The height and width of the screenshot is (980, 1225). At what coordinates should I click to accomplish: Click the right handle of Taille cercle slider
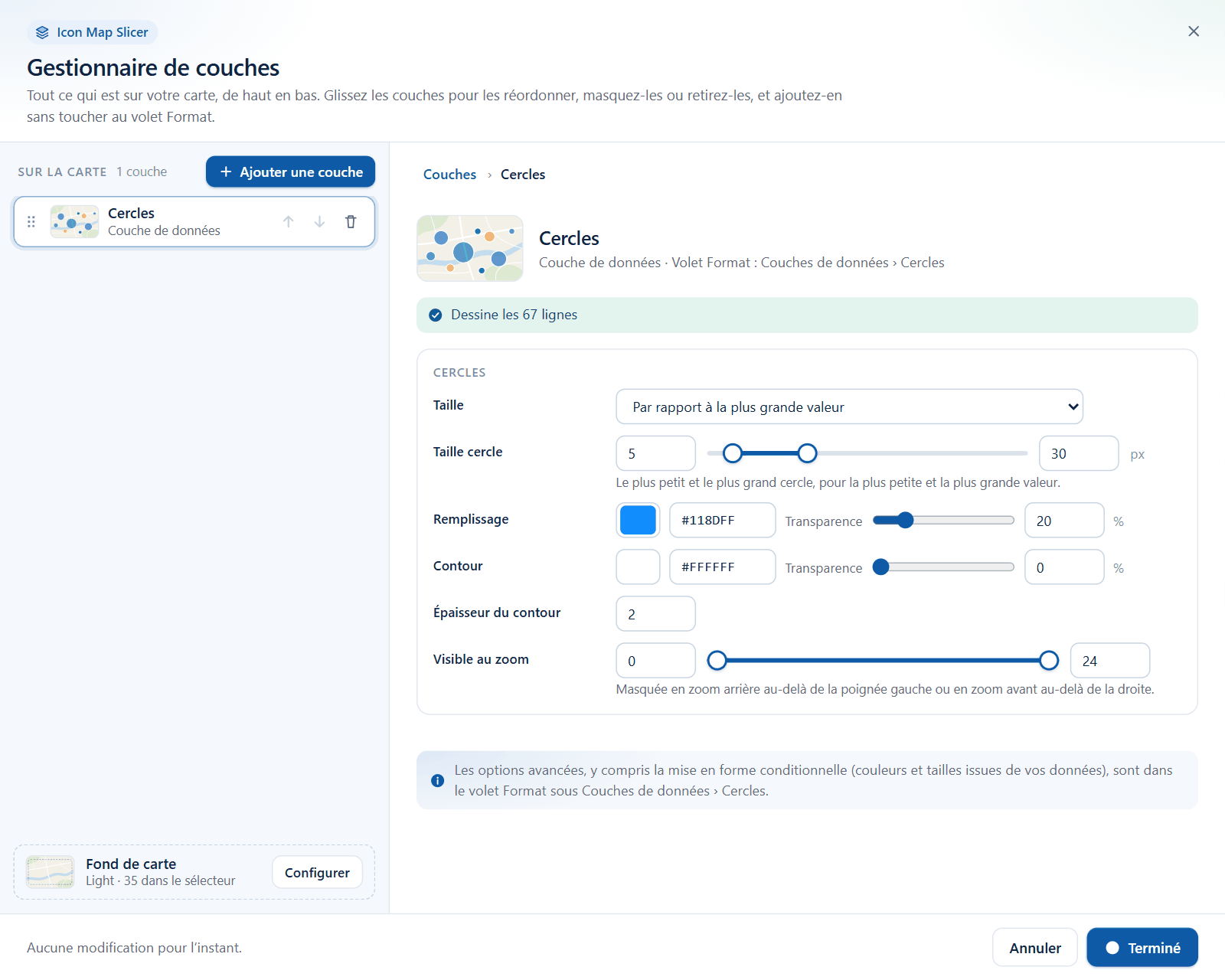(x=807, y=453)
